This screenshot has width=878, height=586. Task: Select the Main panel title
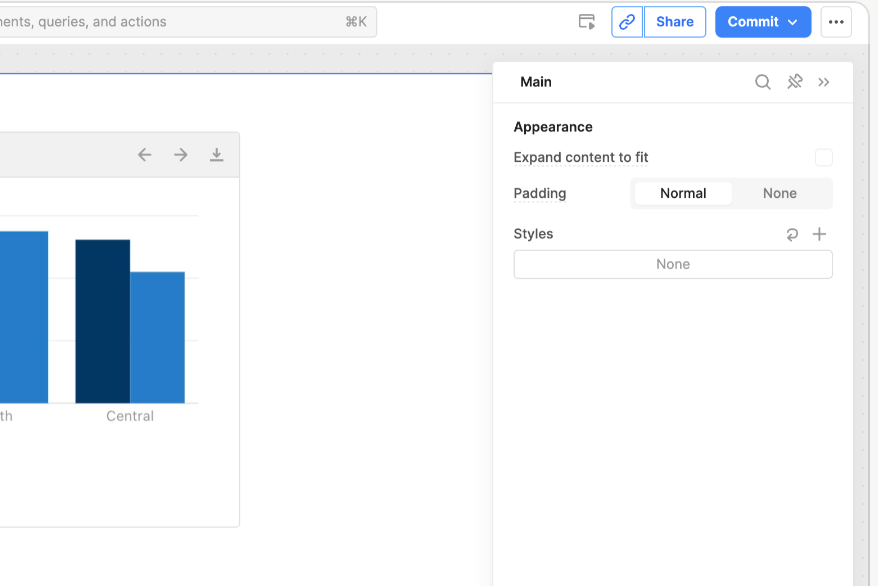[x=536, y=82]
